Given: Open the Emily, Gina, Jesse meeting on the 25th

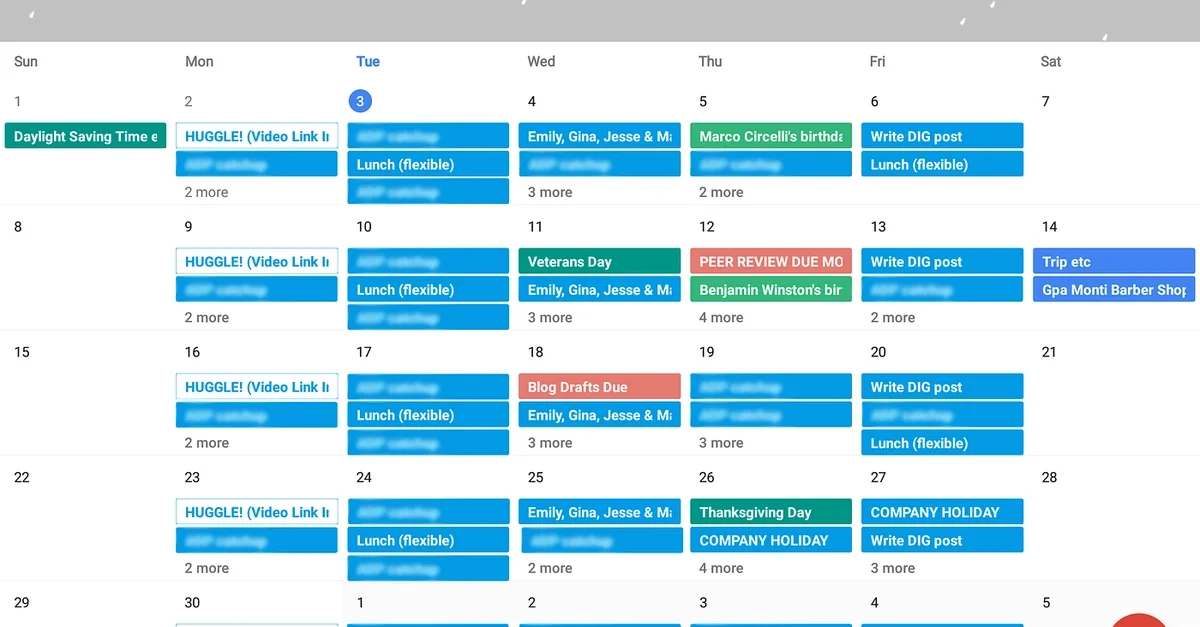Looking at the screenshot, I should [599, 511].
